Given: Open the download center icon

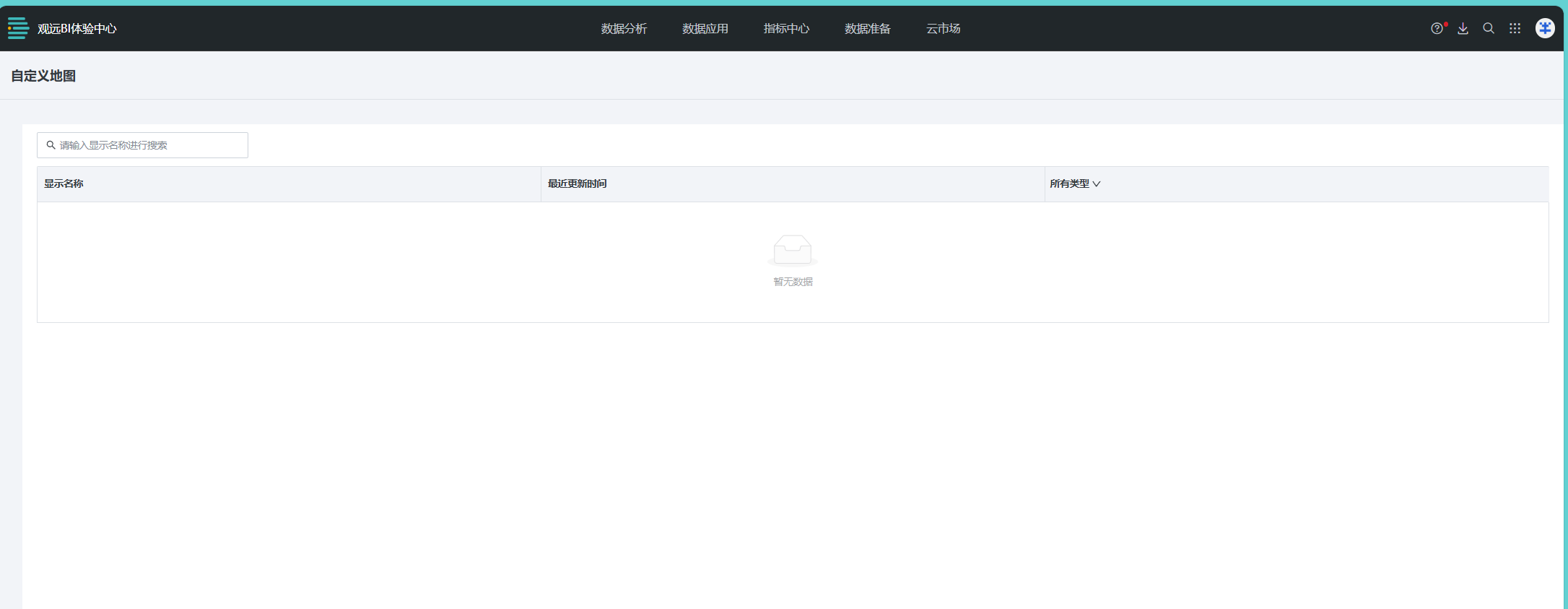Looking at the screenshot, I should [x=1463, y=29].
